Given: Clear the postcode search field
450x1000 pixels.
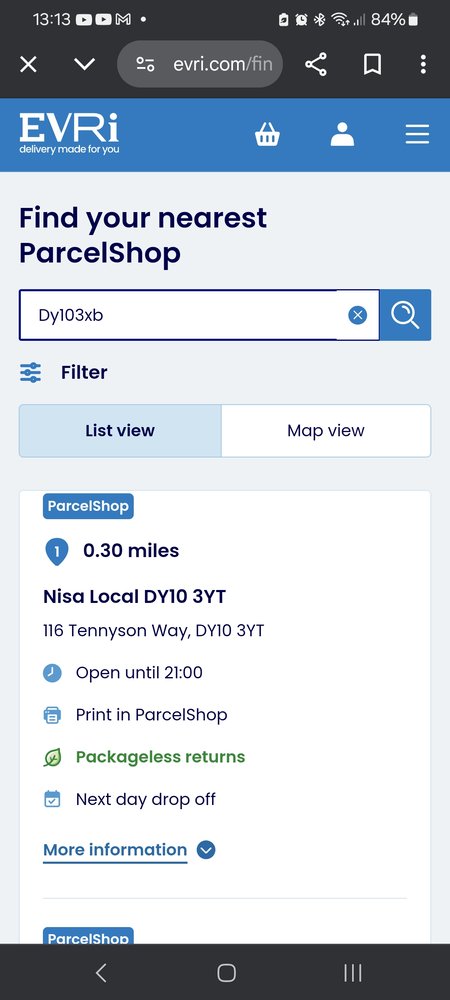Looking at the screenshot, I should tap(358, 315).
